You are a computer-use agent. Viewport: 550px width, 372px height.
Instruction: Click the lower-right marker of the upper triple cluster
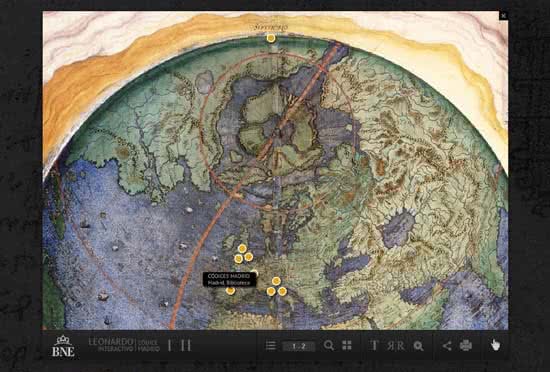pyautogui.click(x=249, y=257)
